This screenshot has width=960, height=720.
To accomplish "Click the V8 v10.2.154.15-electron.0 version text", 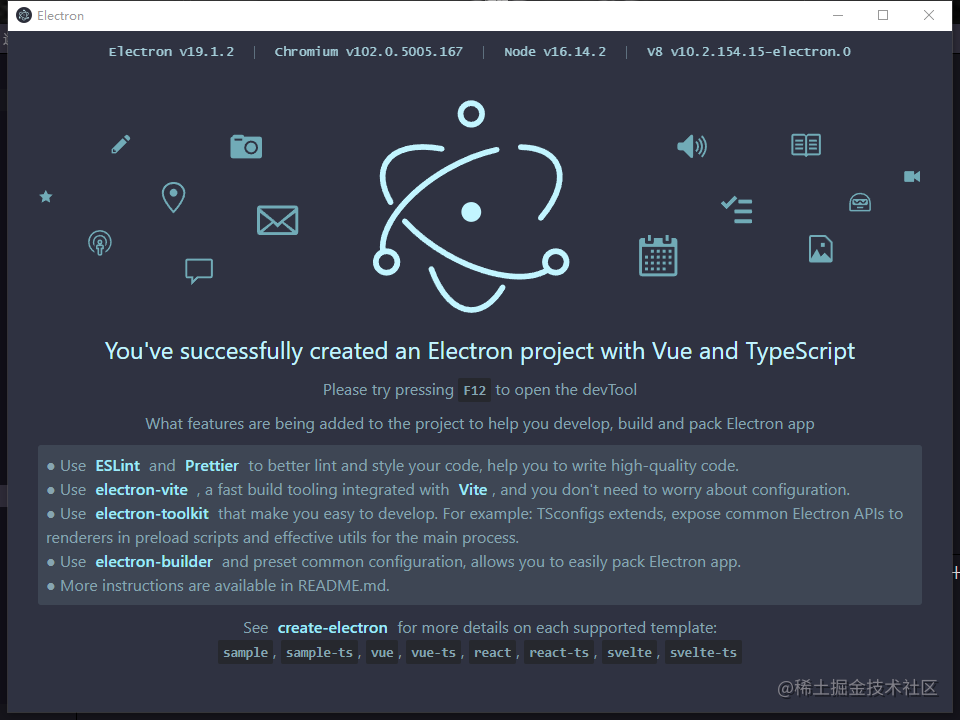I will pyautogui.click(x=749, y=51).
